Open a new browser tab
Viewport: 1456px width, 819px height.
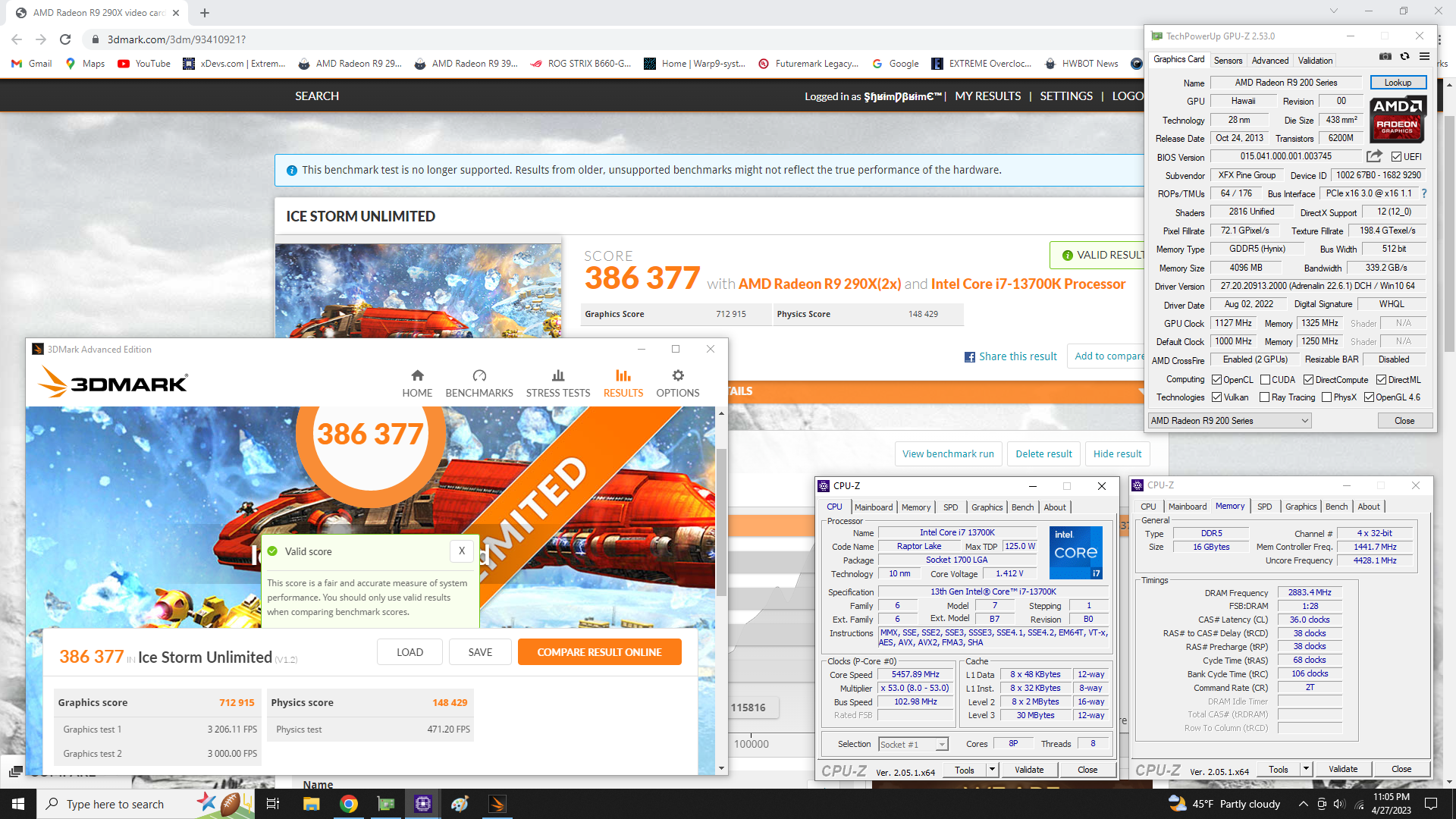click(205, 13)
